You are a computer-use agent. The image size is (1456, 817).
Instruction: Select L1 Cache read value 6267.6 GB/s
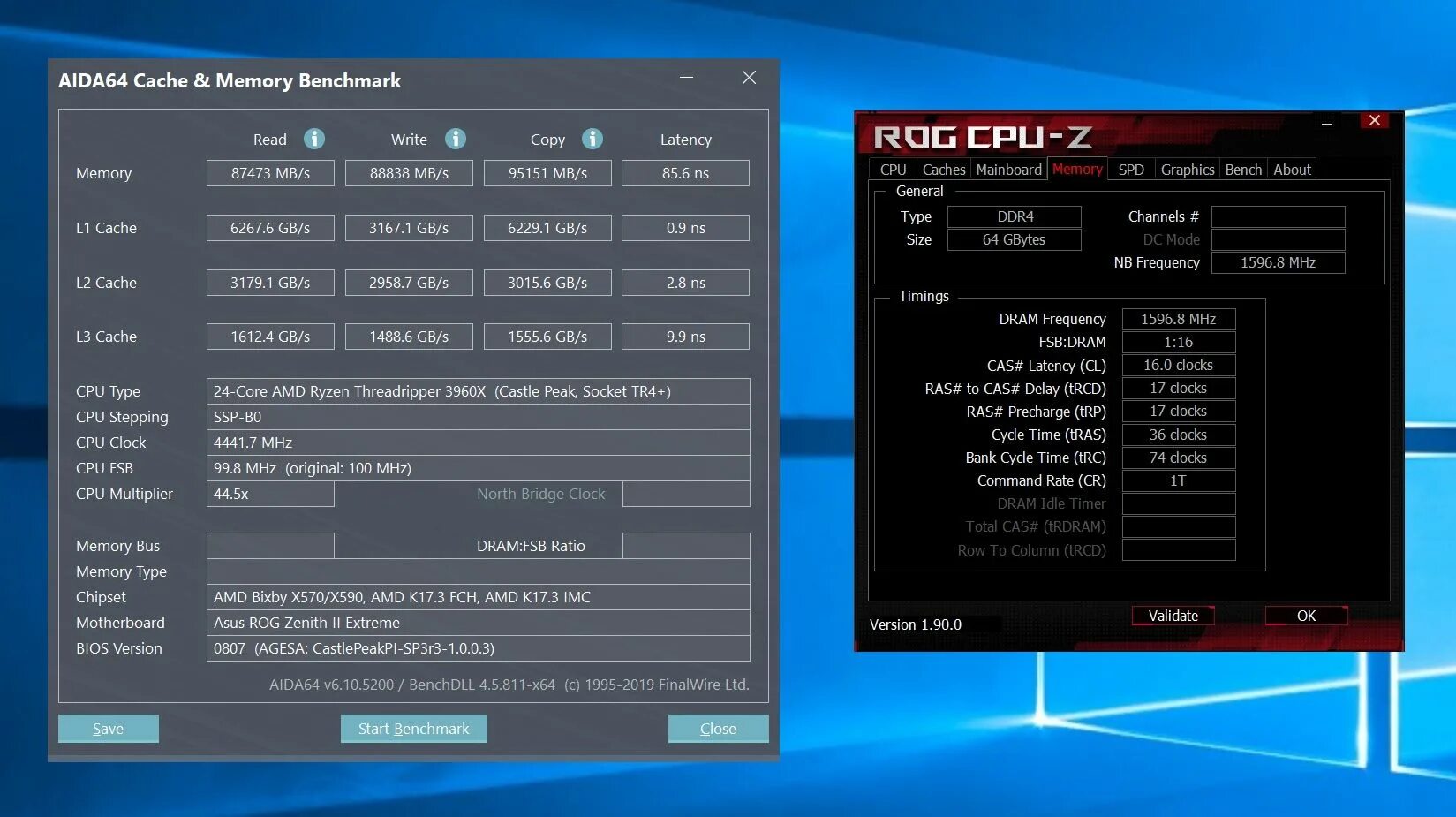pos(270,228)
